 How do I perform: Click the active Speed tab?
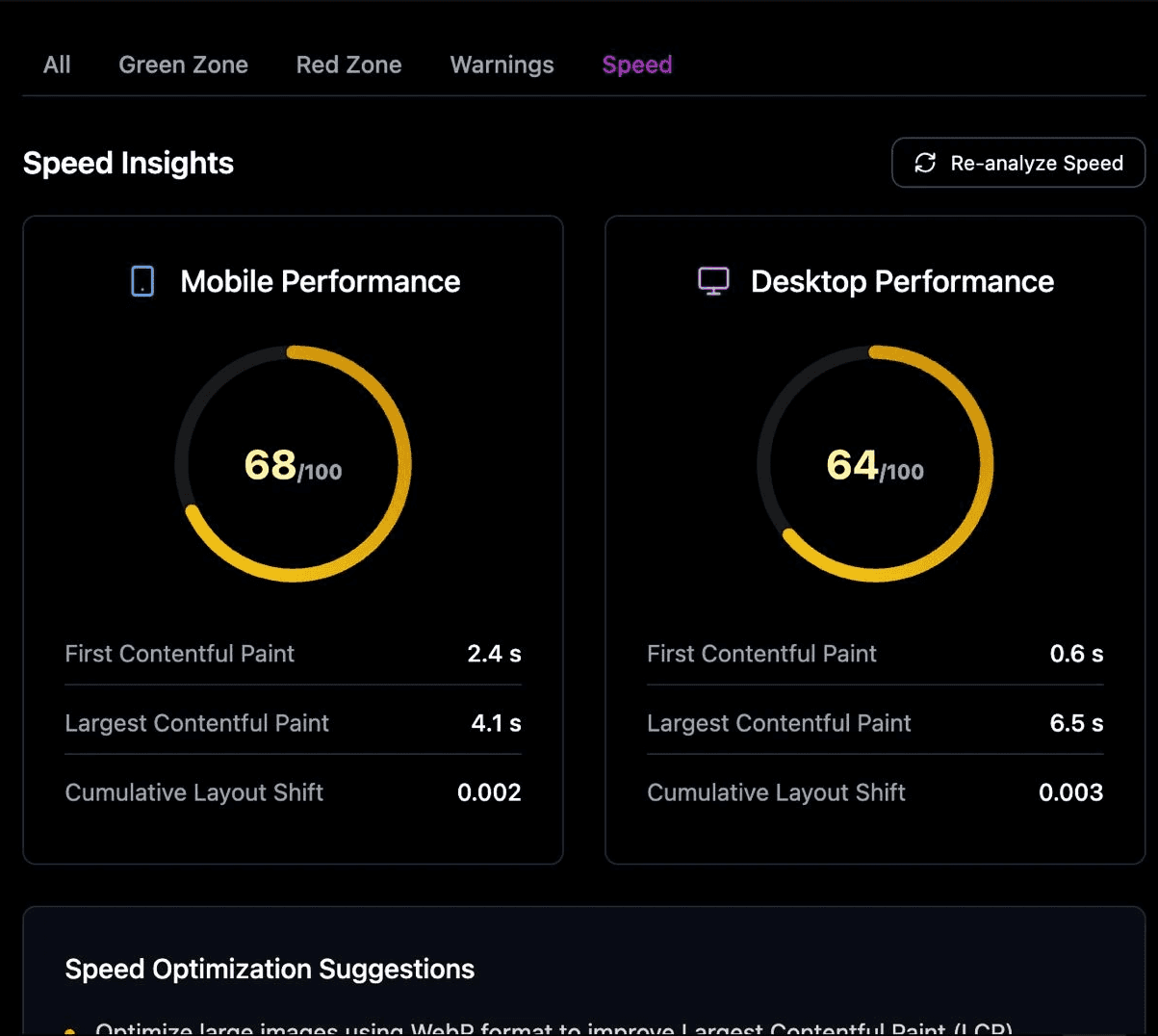point(636,65)
